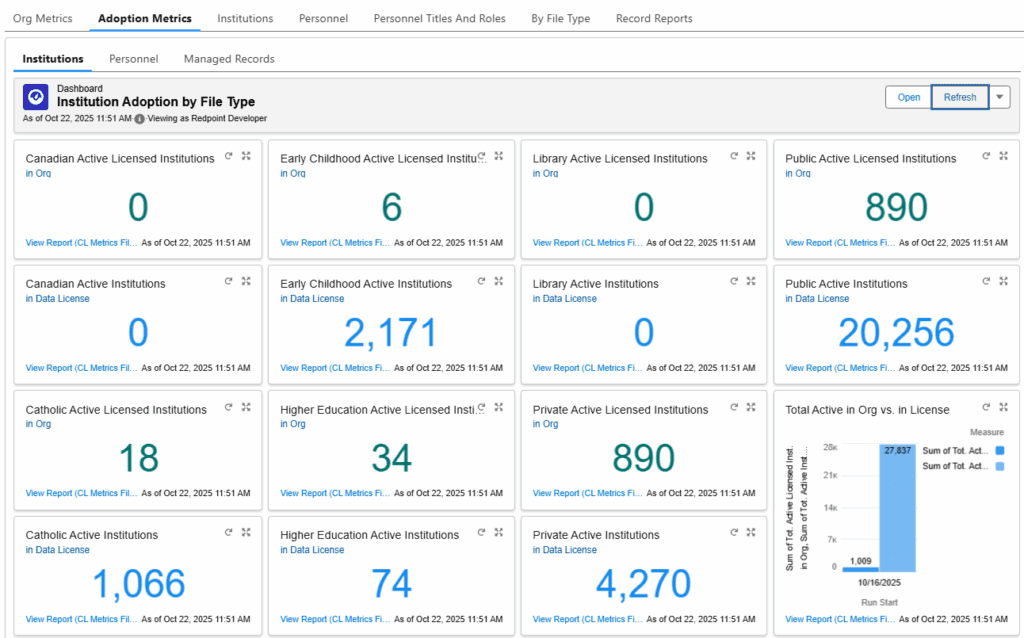This screenshot has height=638, width=1024.
Task: Expand the Private Active Institutions card
Action: 750,532
